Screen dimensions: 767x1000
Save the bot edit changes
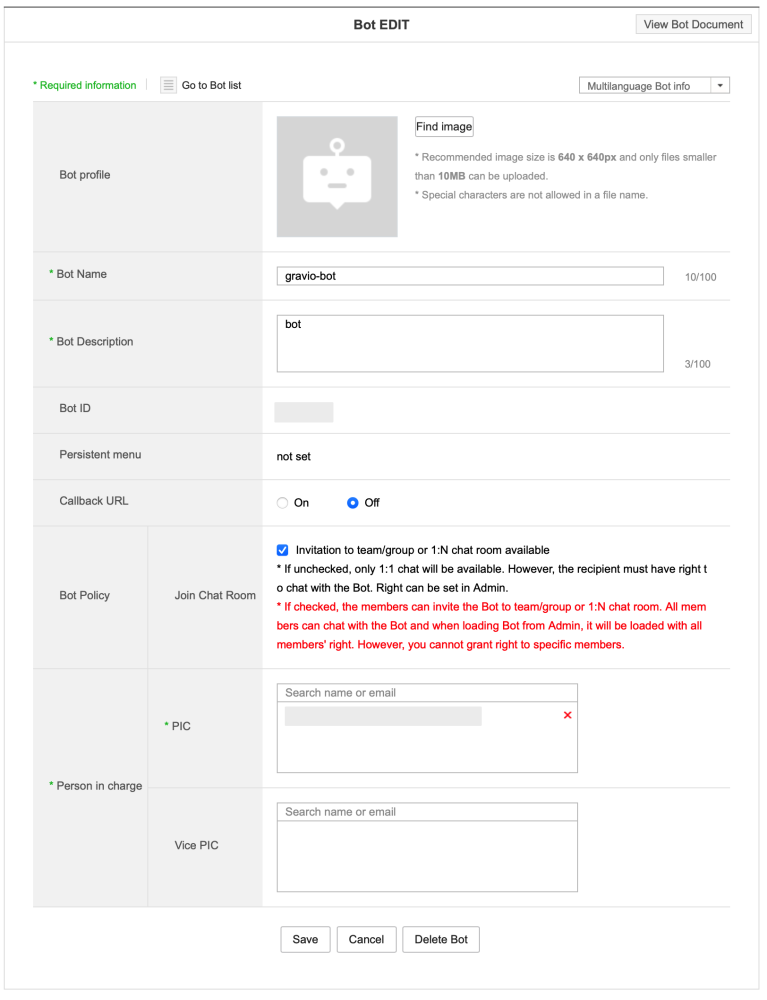tap(305, 939)
